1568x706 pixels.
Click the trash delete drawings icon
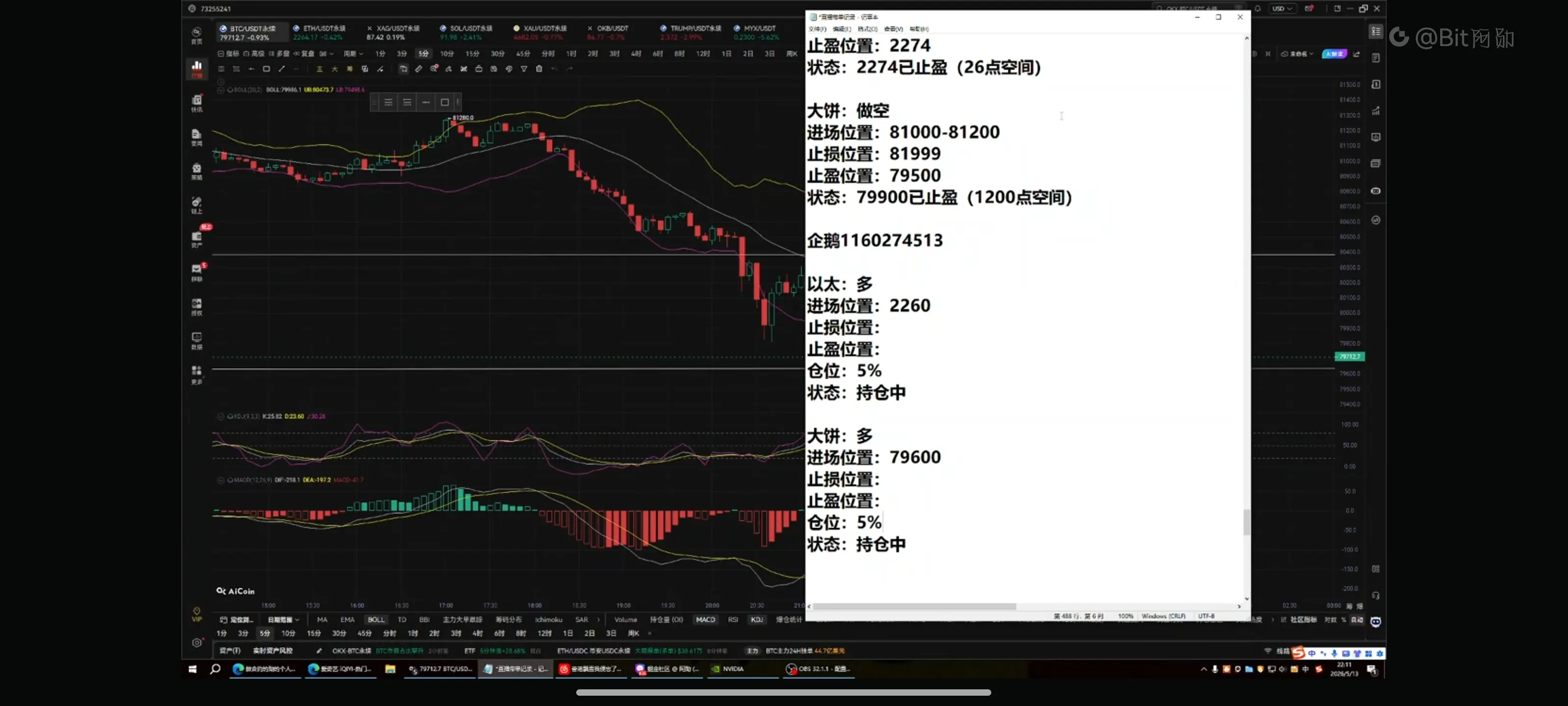(539, 69)
